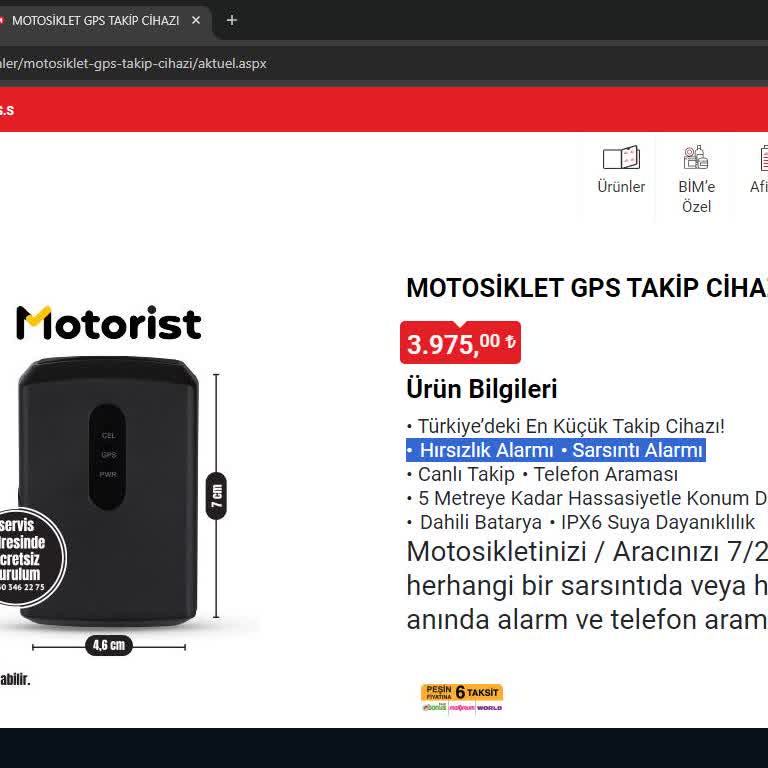Open the Afiş icon at the right edge

pyautogui.click(x=763, y=158)
